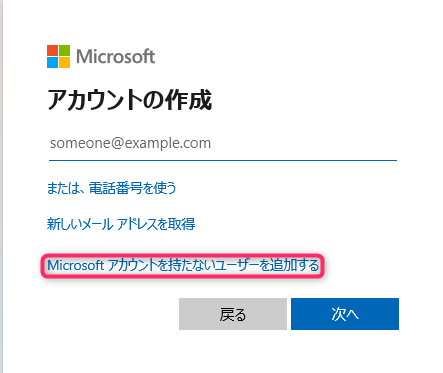Click the 次へ button

coord(345,314)
